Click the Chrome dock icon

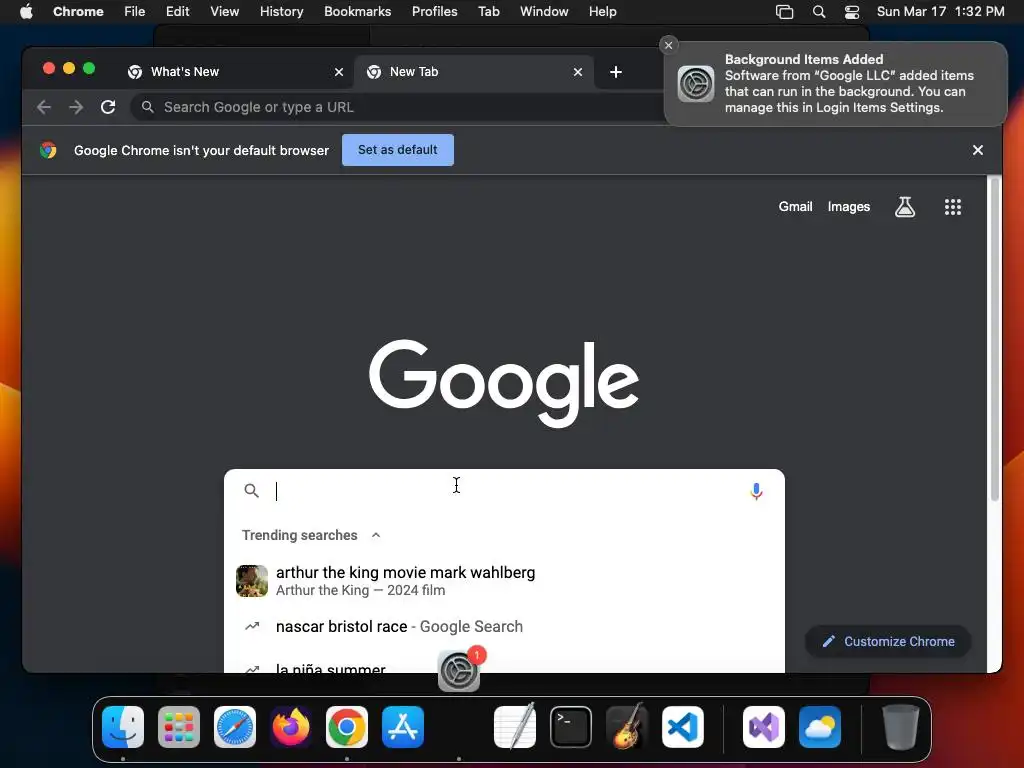(347, 727)
